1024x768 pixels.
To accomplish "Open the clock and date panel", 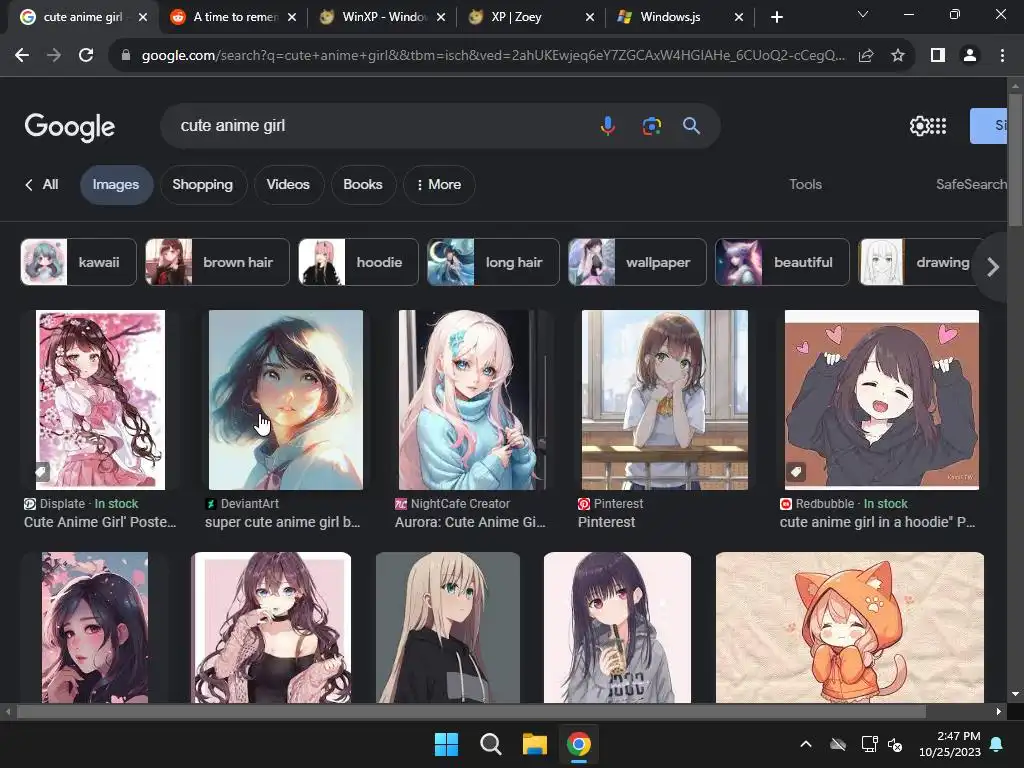I will (x=950, y=744).
